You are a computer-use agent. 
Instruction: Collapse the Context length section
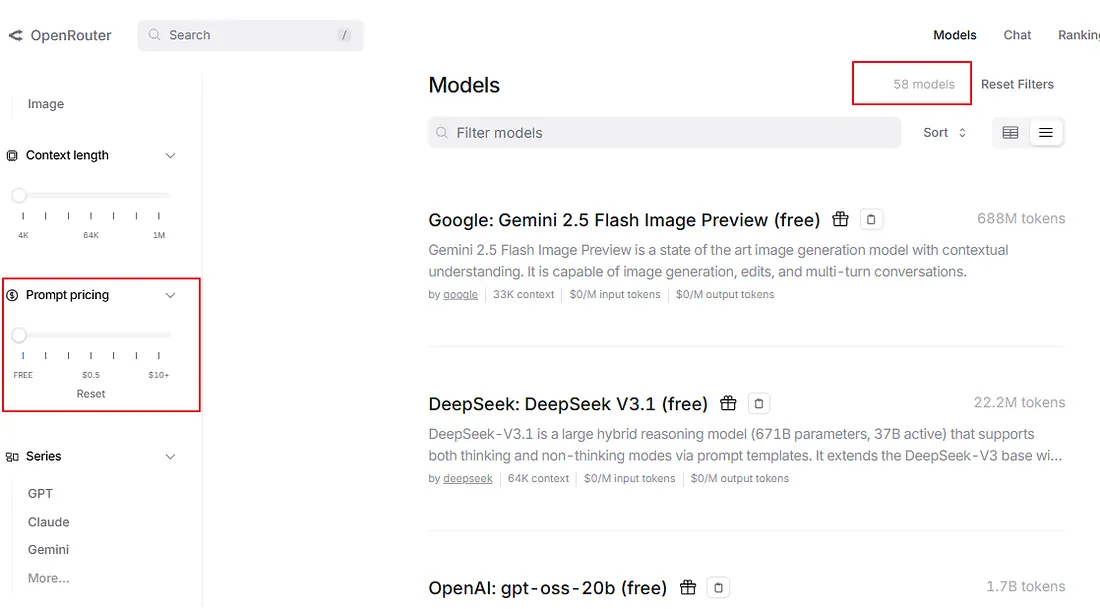(x=170, y=156)
